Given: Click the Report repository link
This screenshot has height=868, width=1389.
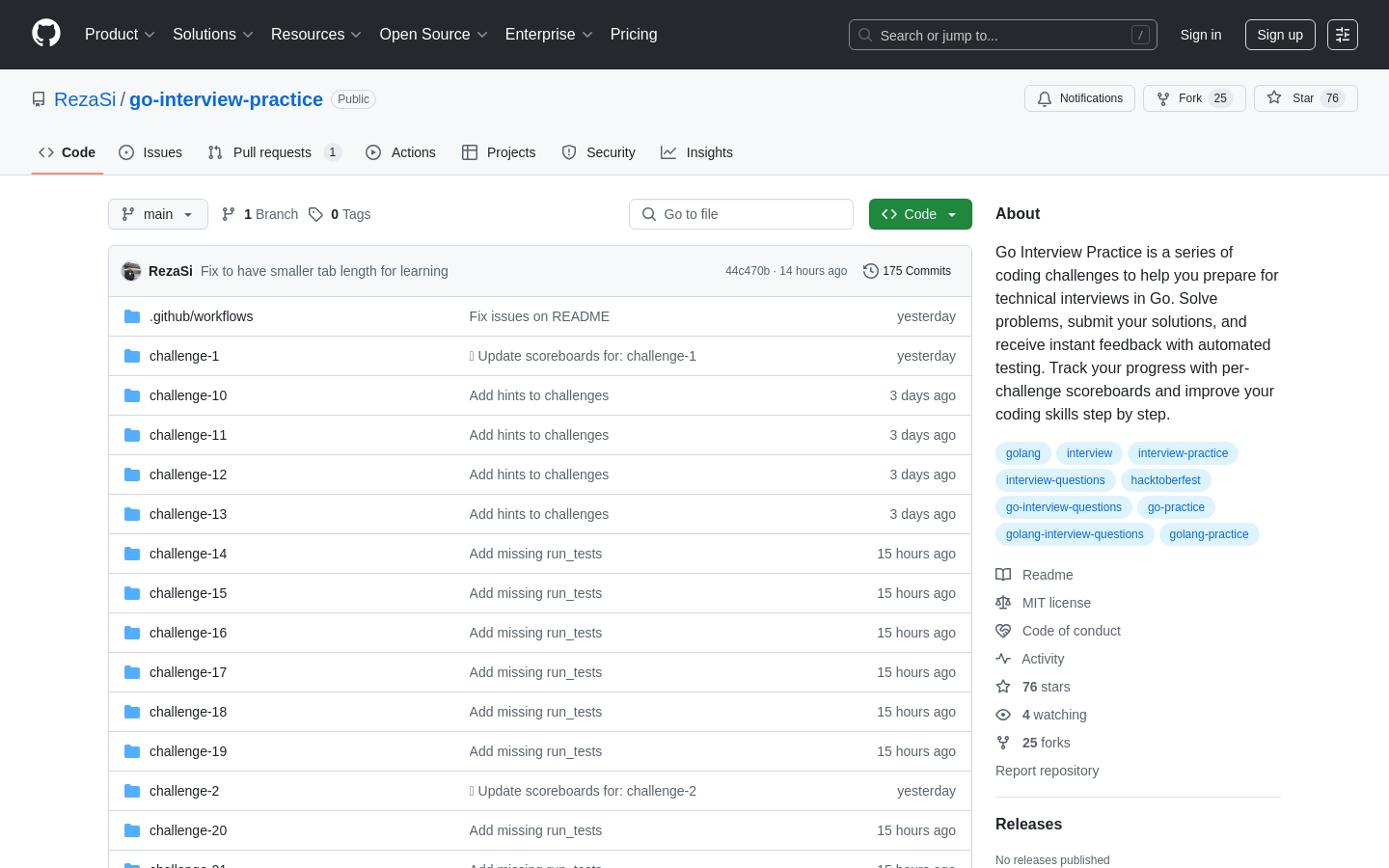Looking at the screenshot, I should click(x=1047, y=771).
